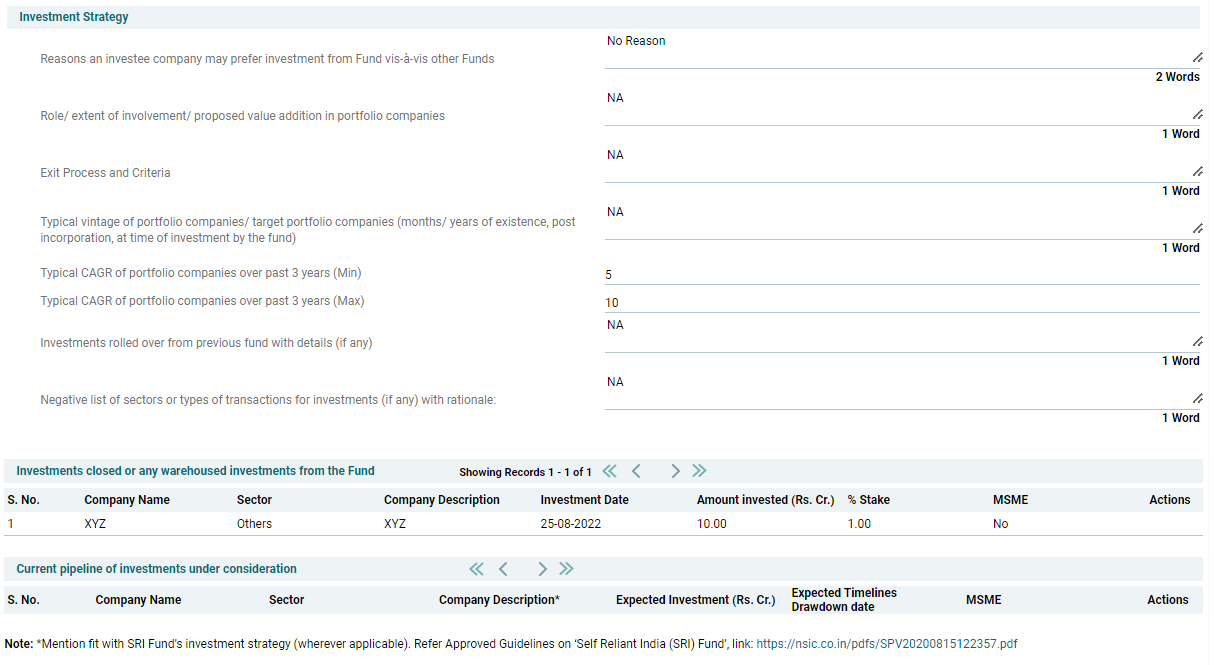This screenshot has width=1214, height=665.
Task: Go to last page of closed investments
Action: pos(699,471)
